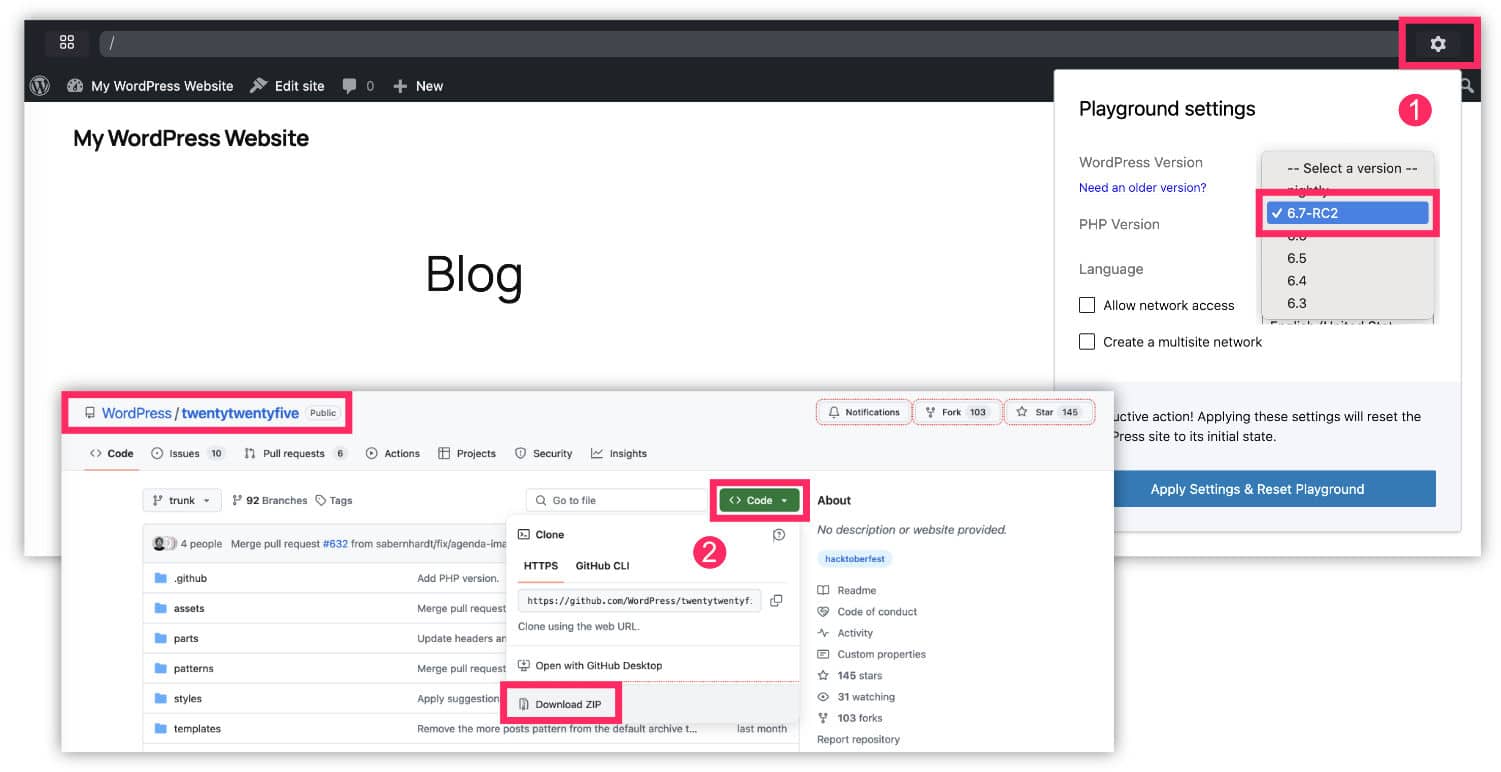The width and height of the screenshot is (1501, 772).
Task: Open the assets folder
Action: coord(189,608)
